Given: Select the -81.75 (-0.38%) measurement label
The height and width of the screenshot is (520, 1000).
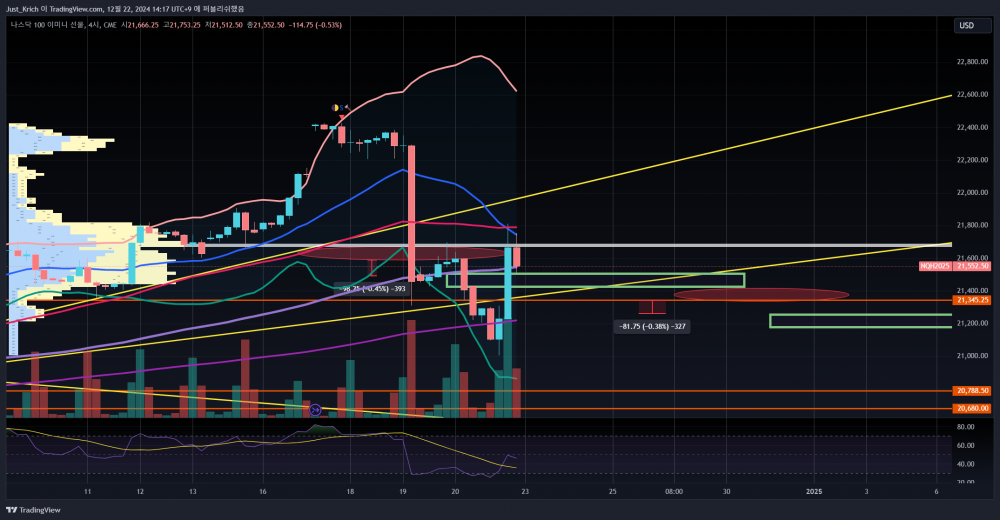Looking at the screenshot, I should point(652,326).
